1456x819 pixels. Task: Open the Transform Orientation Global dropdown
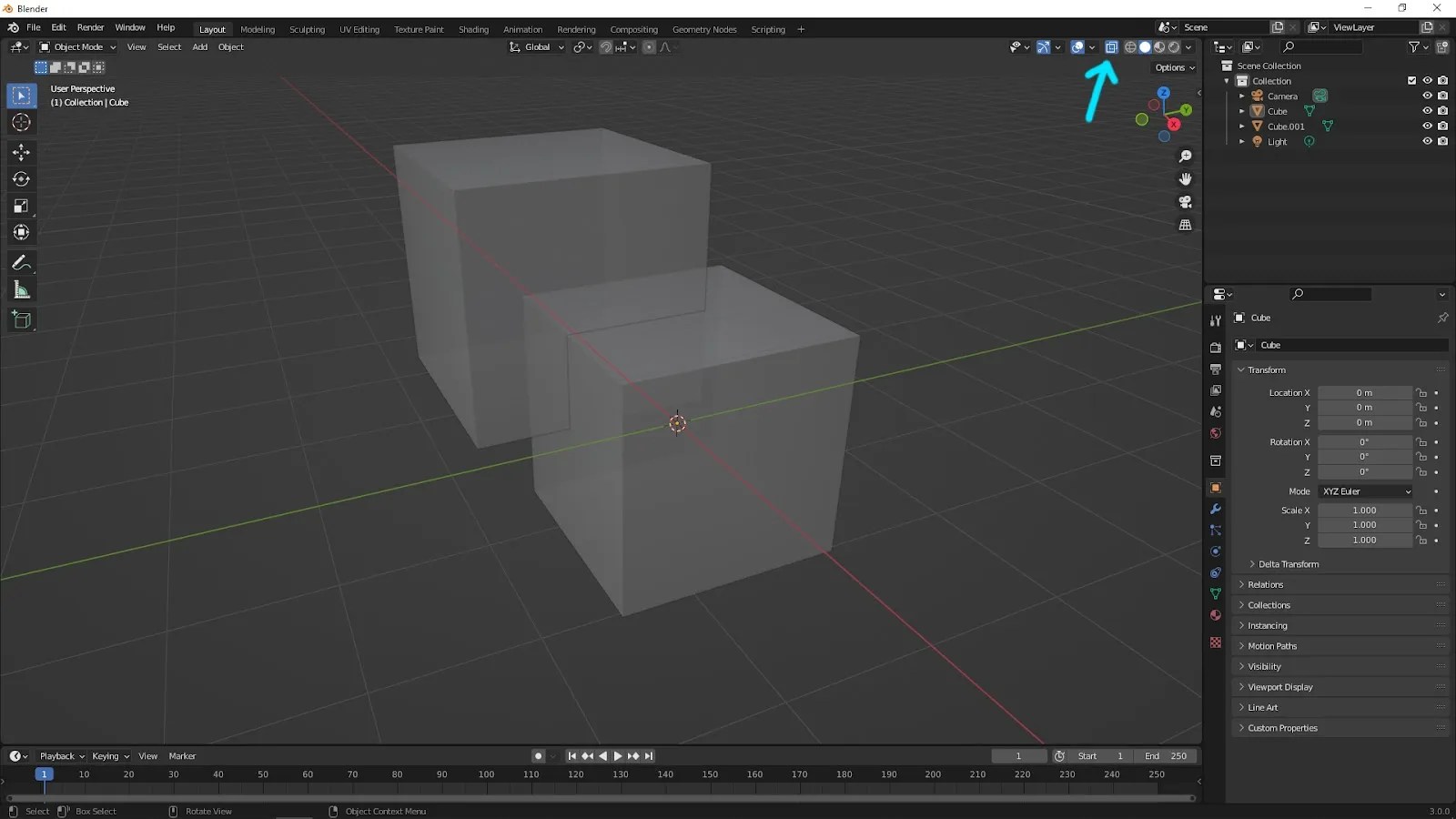click(x=536, y=46)
